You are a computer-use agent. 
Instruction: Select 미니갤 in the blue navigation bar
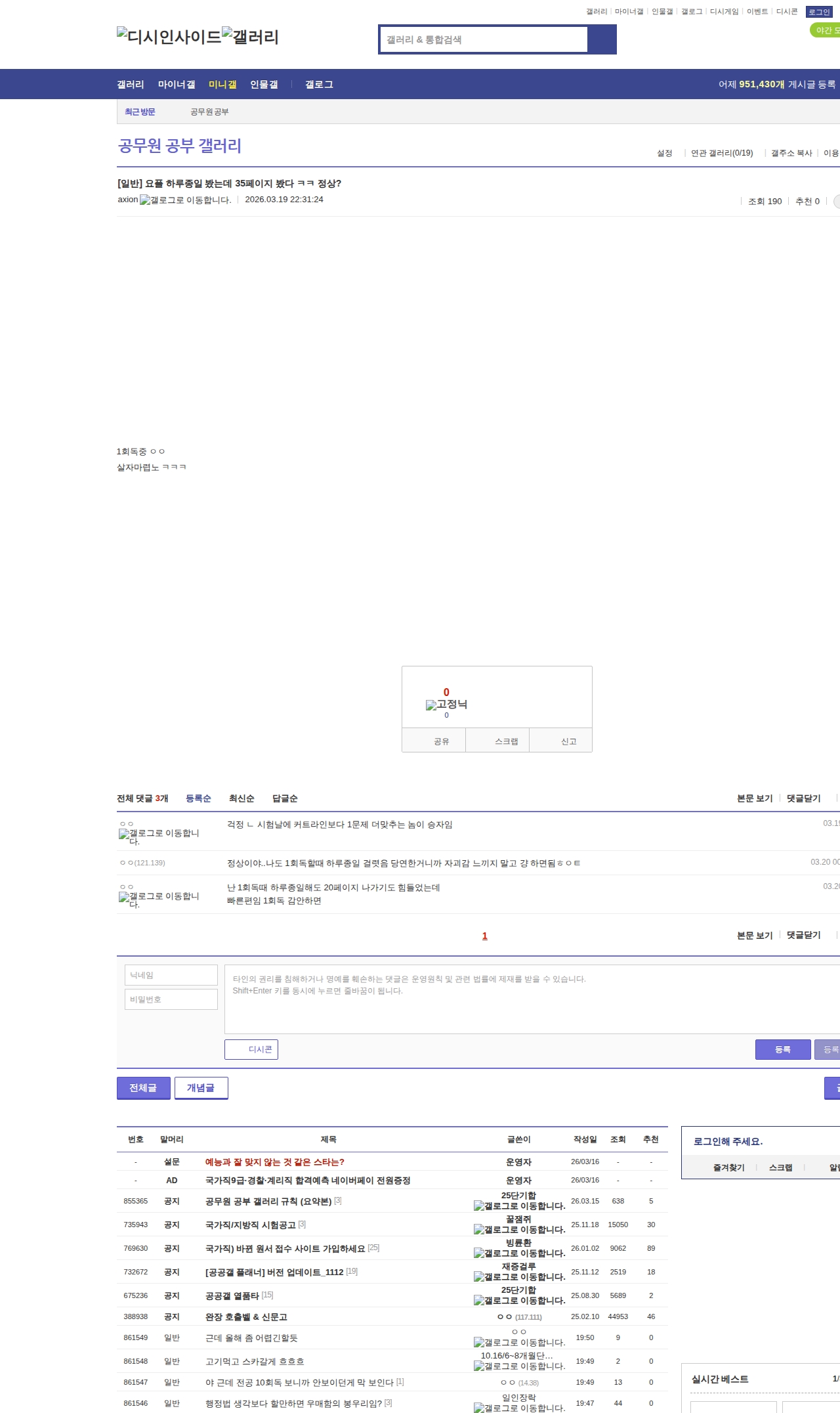tap(222, 85)
